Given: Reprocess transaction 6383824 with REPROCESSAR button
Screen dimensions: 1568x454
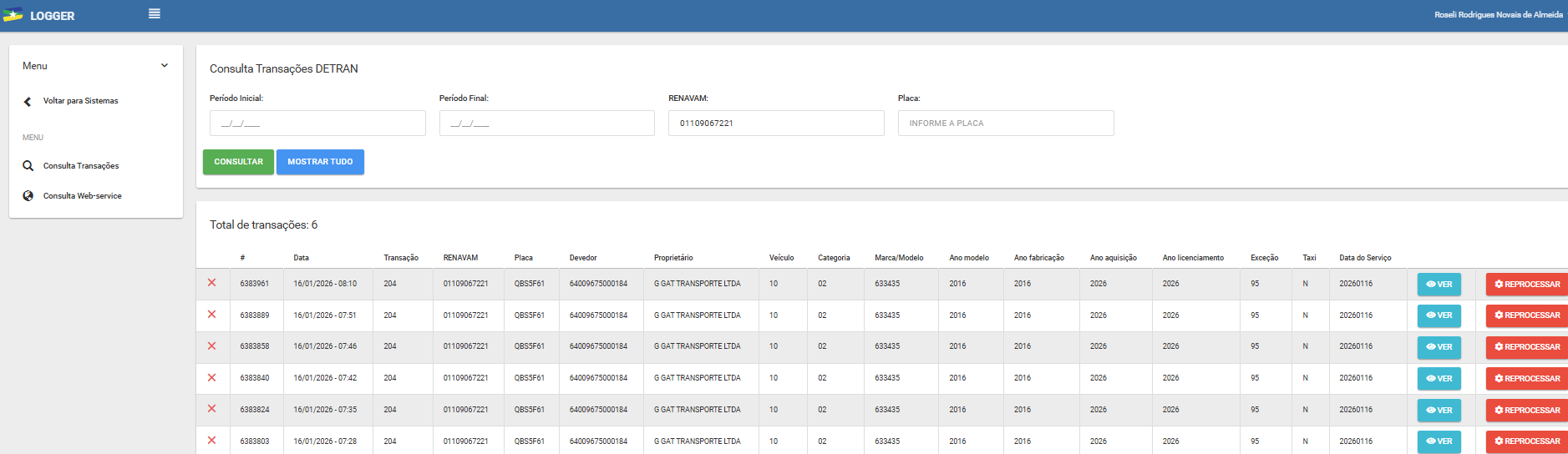Looking at the screenshot, I should (1527, 411).
